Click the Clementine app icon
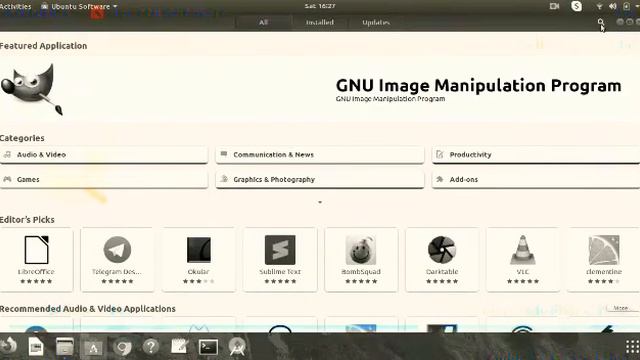The height and width of the screenshot is (360, 640). [604, 249]
